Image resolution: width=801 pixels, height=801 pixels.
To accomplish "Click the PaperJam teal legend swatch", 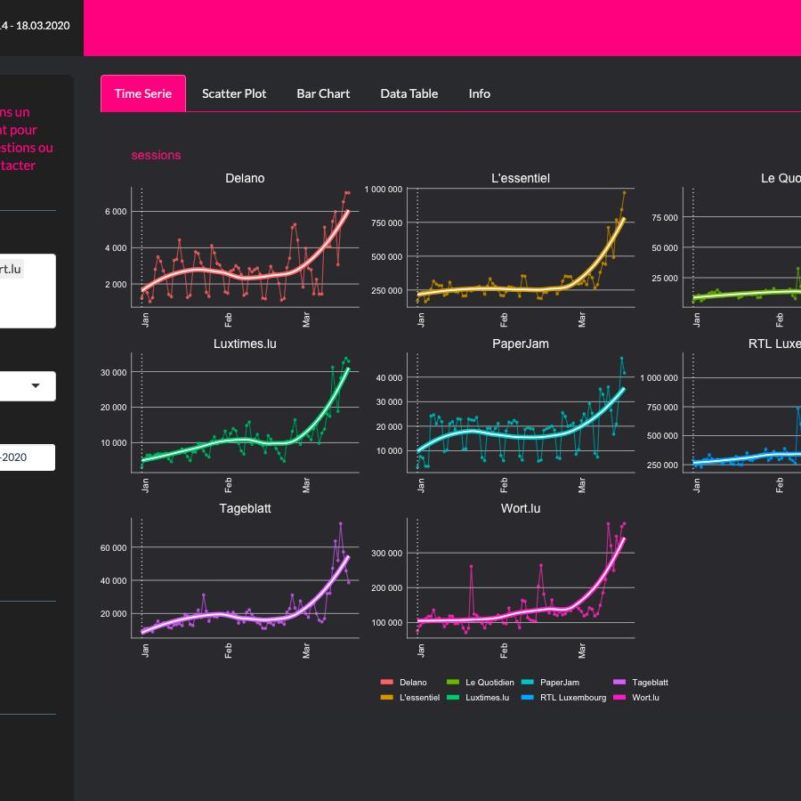I will point(527,682).
